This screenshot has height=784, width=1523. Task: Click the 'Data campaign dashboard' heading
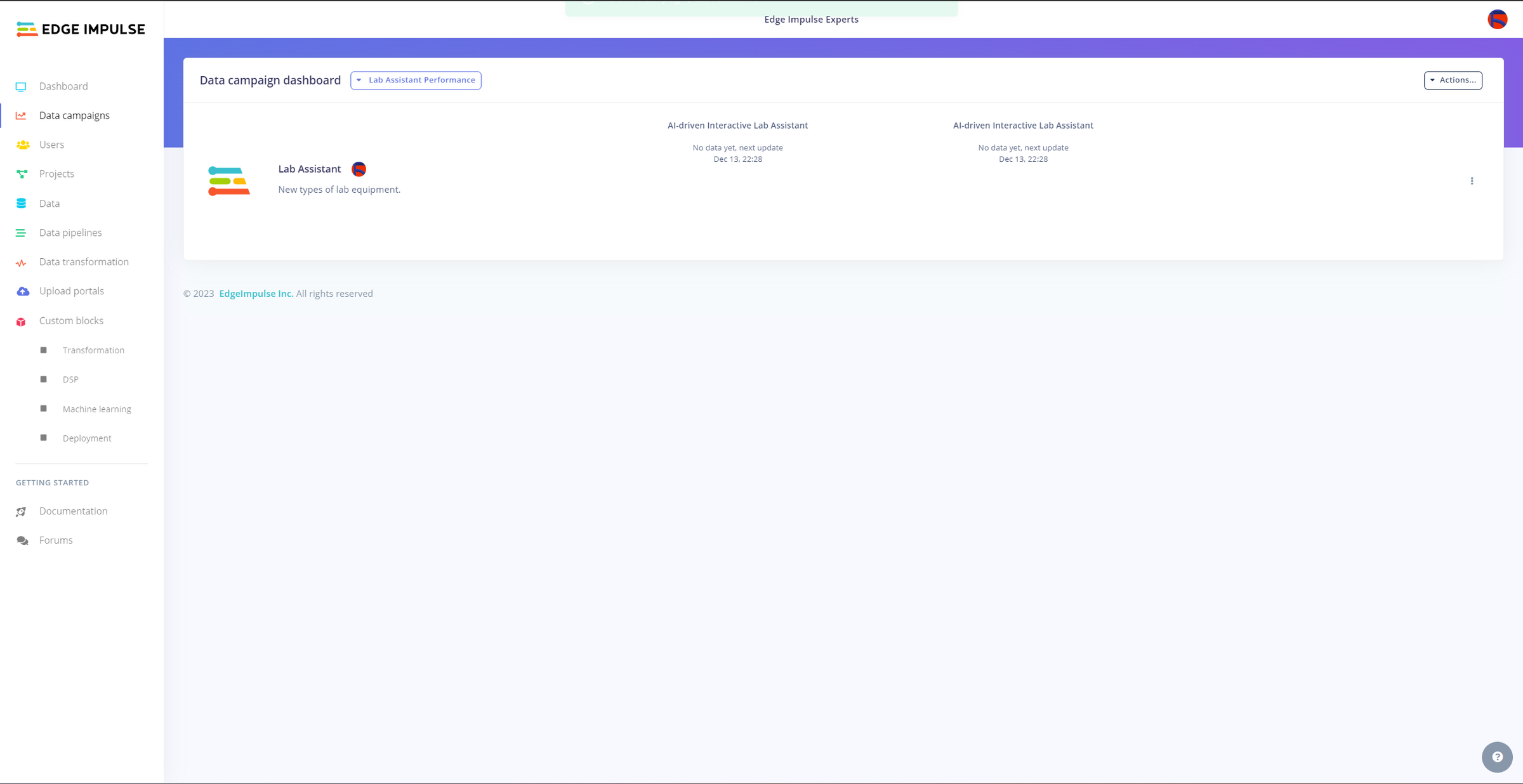point(270,81)
